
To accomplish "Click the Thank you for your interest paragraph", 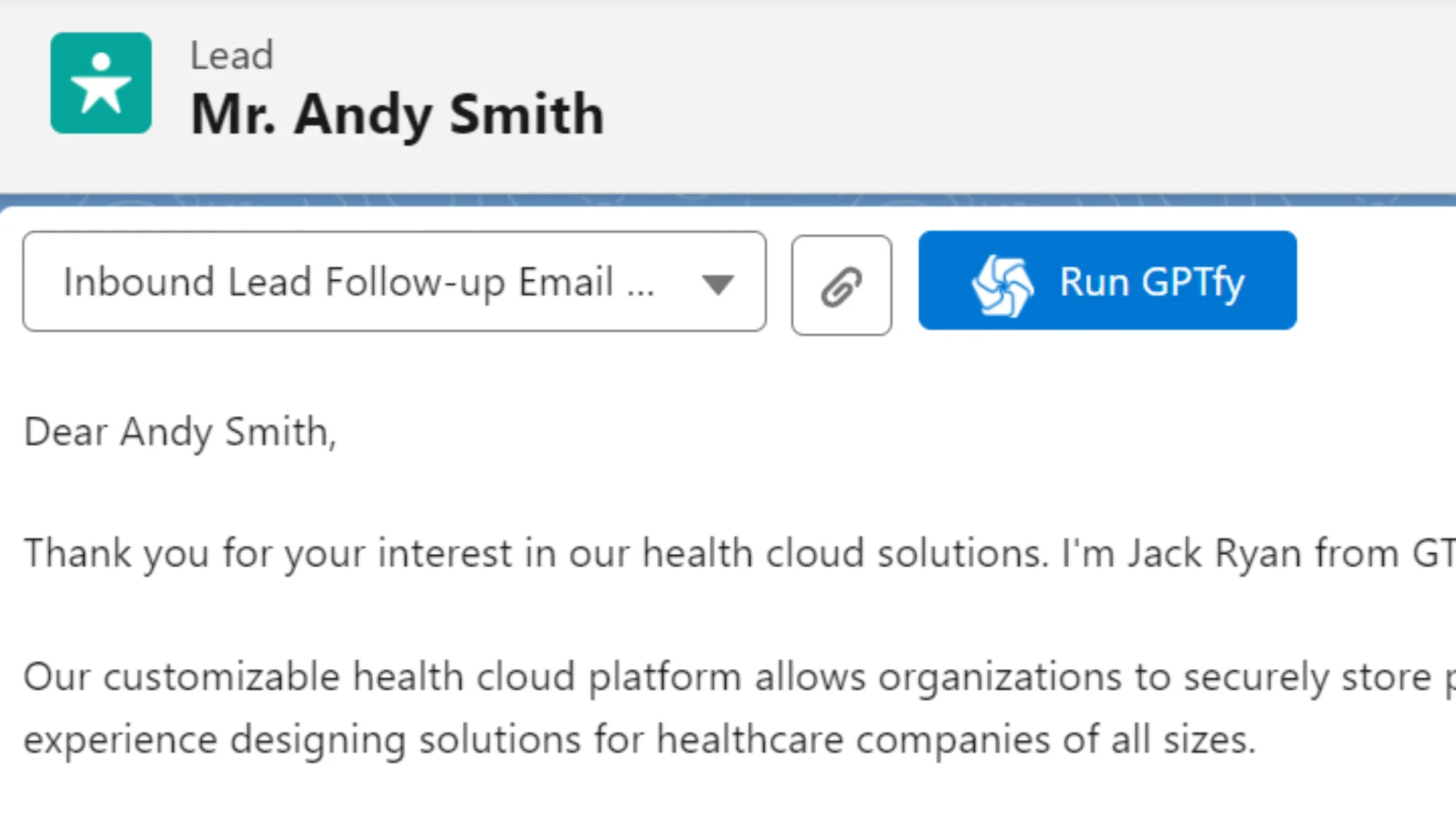I will click(739, 554).
